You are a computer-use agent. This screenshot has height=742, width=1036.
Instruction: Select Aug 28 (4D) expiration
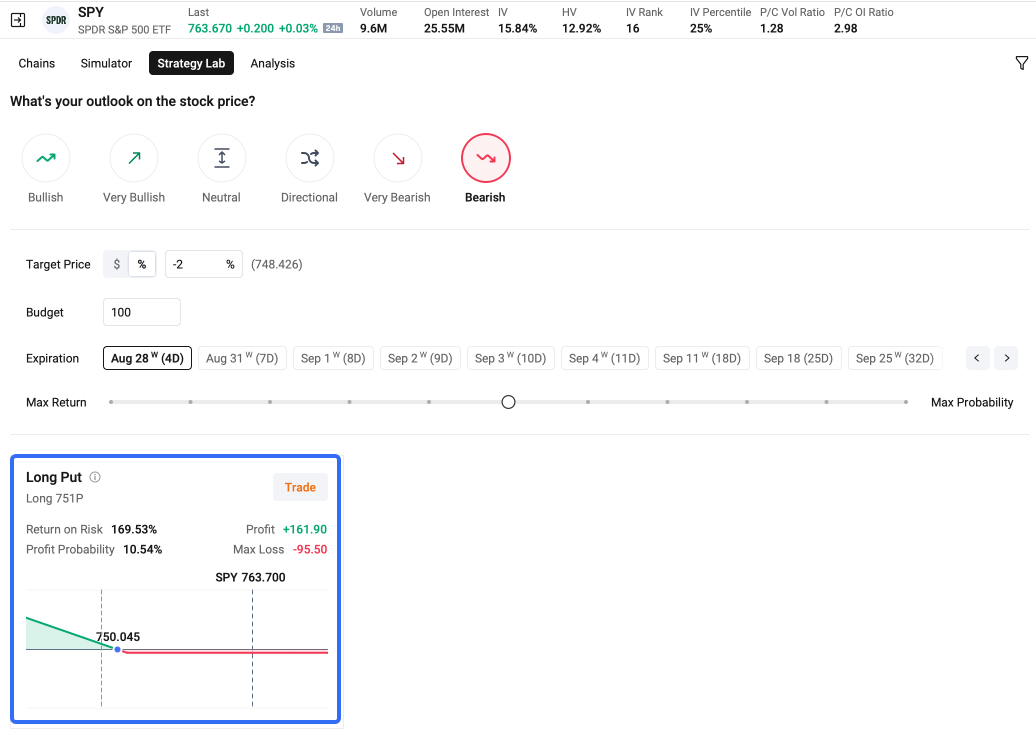(147, 358)
